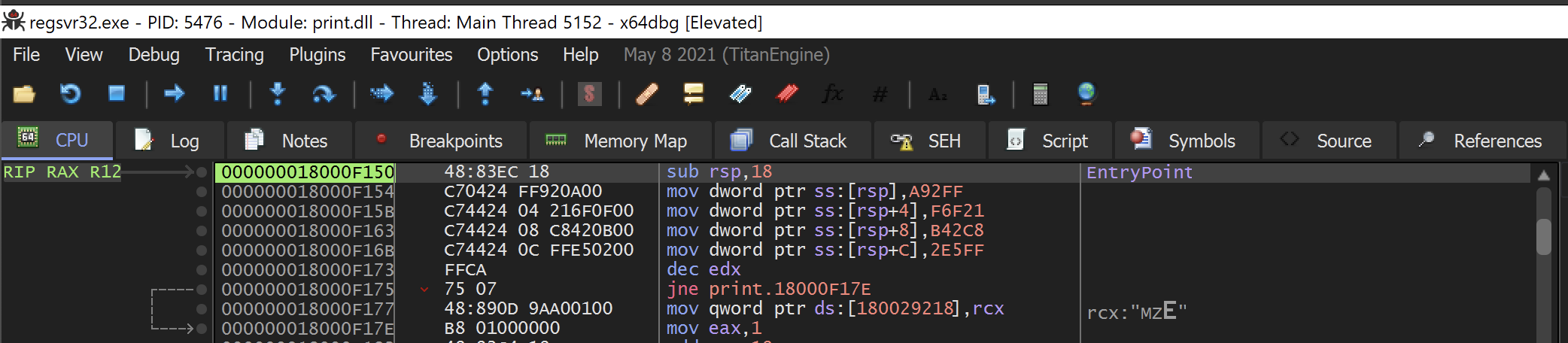Switch to the Call Stack tab

pos(792,141)
